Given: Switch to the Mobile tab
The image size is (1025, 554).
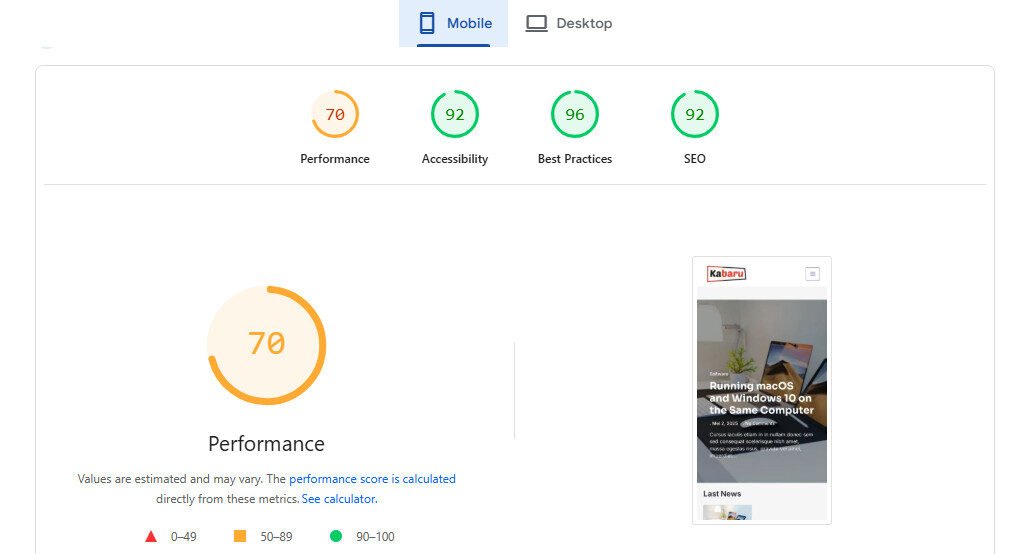Looking at the screenshot, I should pos(453,24).
